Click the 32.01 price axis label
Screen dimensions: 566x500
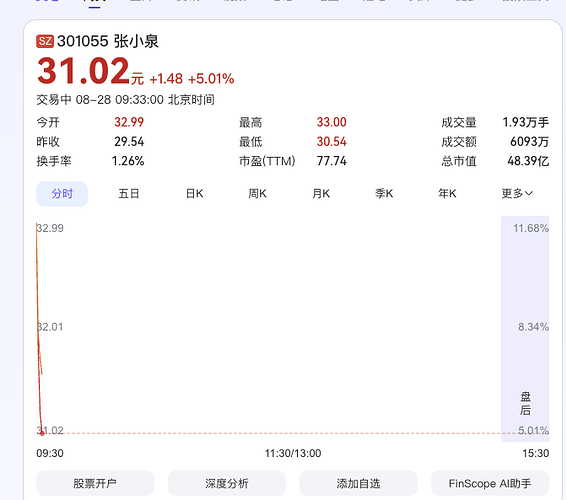[50, 327]
